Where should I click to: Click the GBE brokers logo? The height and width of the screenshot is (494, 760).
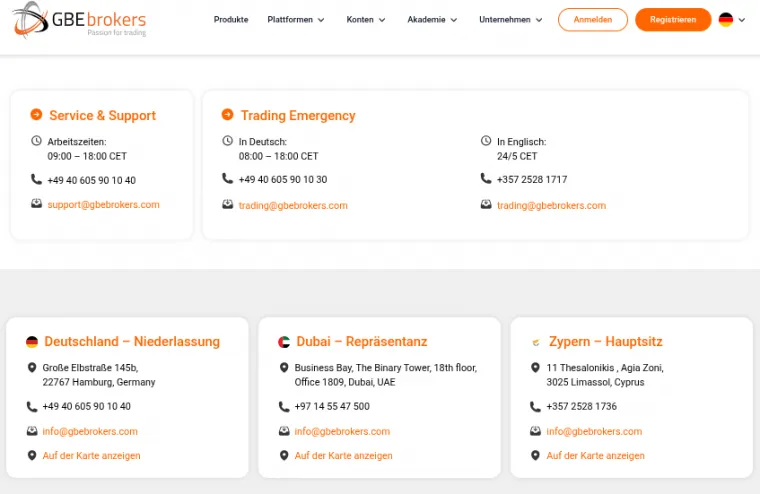click(80, 20)
